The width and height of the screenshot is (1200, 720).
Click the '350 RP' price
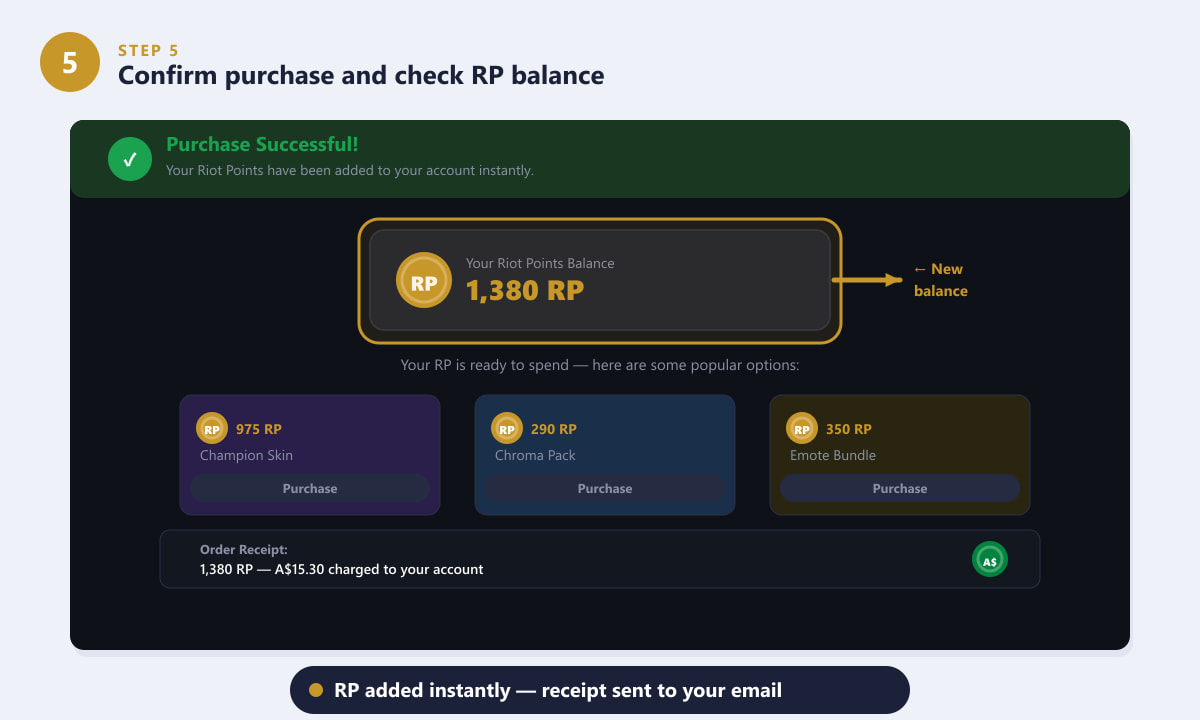coord(849,429)
